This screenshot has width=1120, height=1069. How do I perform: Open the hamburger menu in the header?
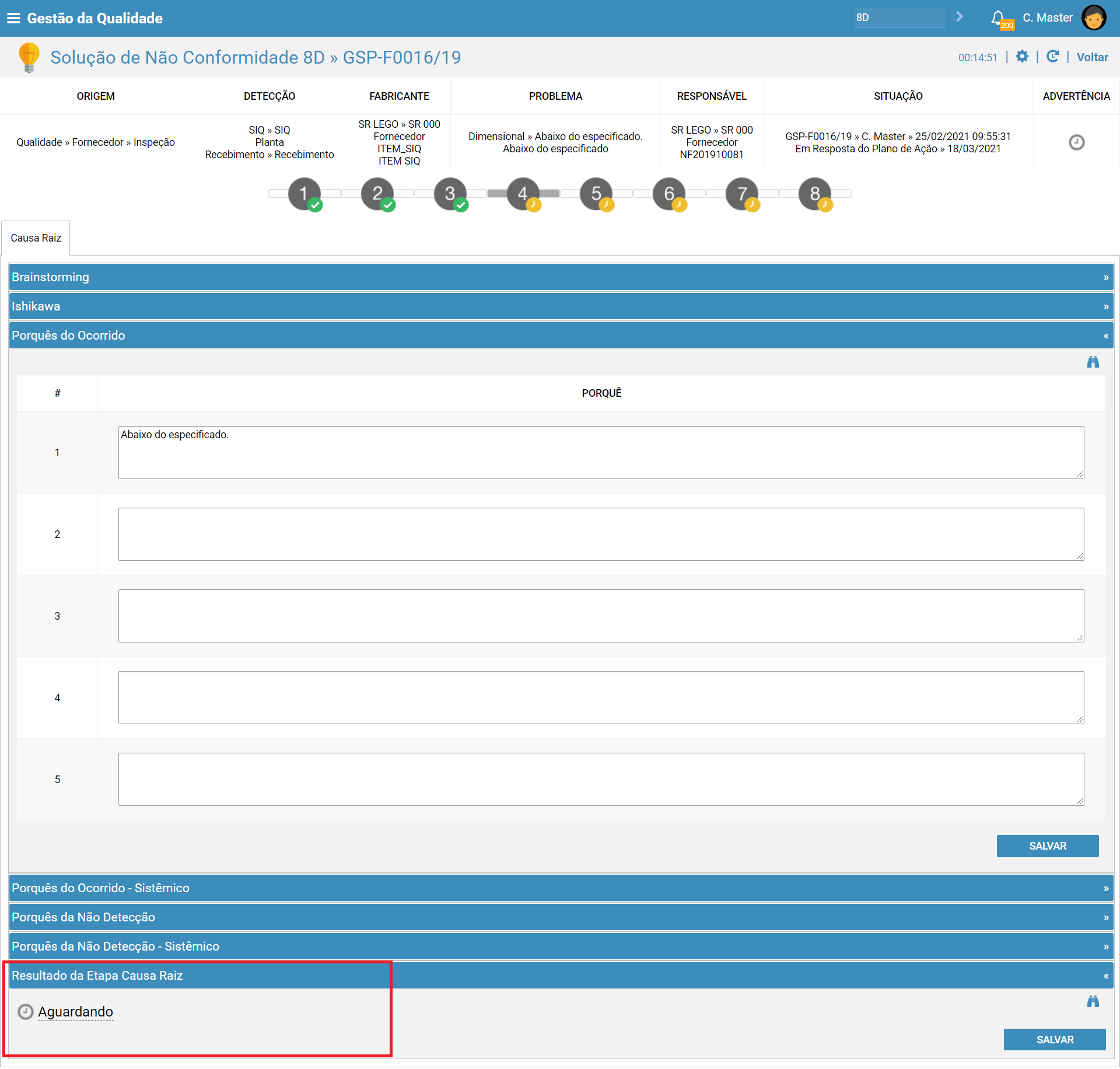(x=13, y=18)
